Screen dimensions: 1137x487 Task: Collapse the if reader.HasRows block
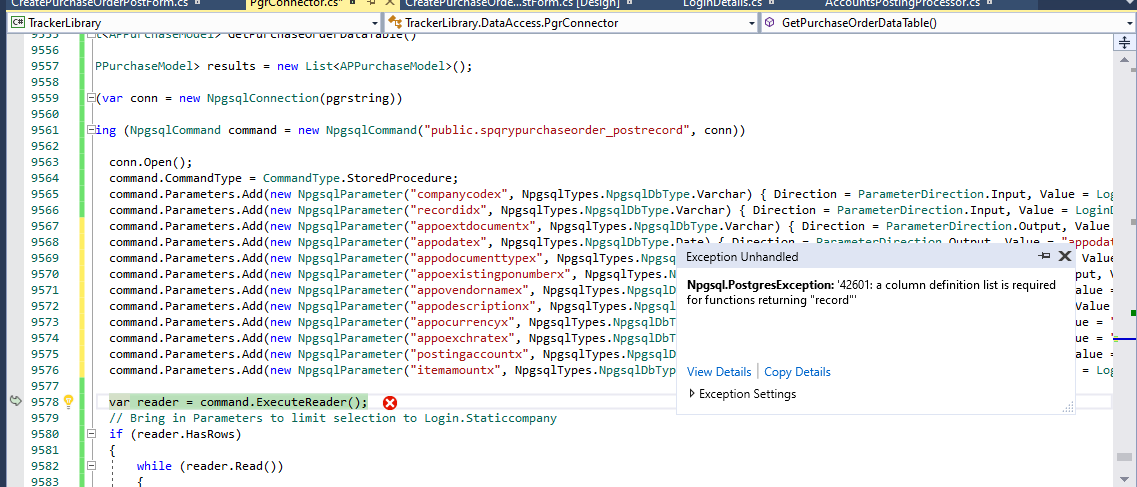click(x=91, y=434)
